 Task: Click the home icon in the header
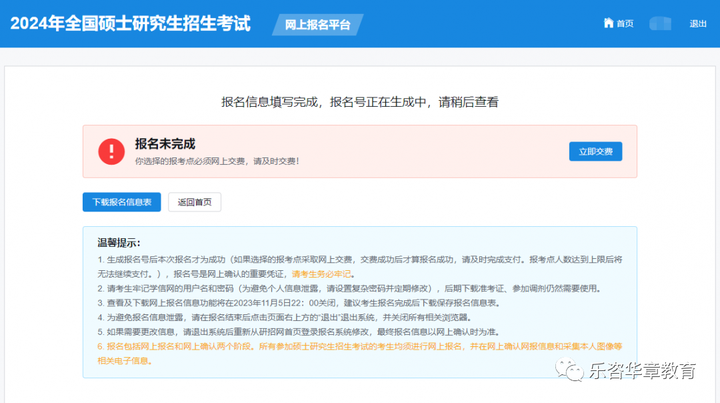pos(608,23)
